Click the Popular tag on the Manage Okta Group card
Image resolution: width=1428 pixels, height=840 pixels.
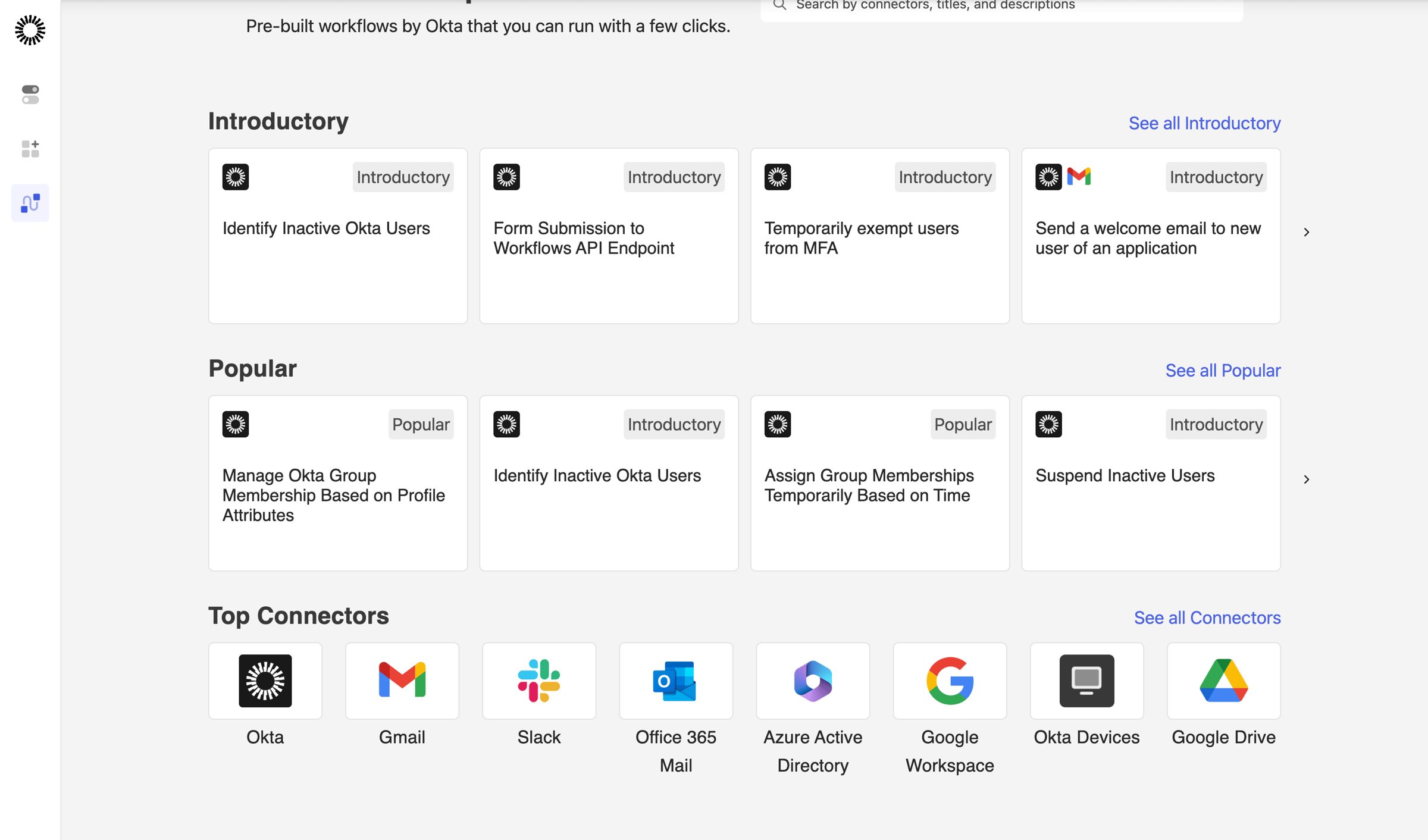point(421,424)
